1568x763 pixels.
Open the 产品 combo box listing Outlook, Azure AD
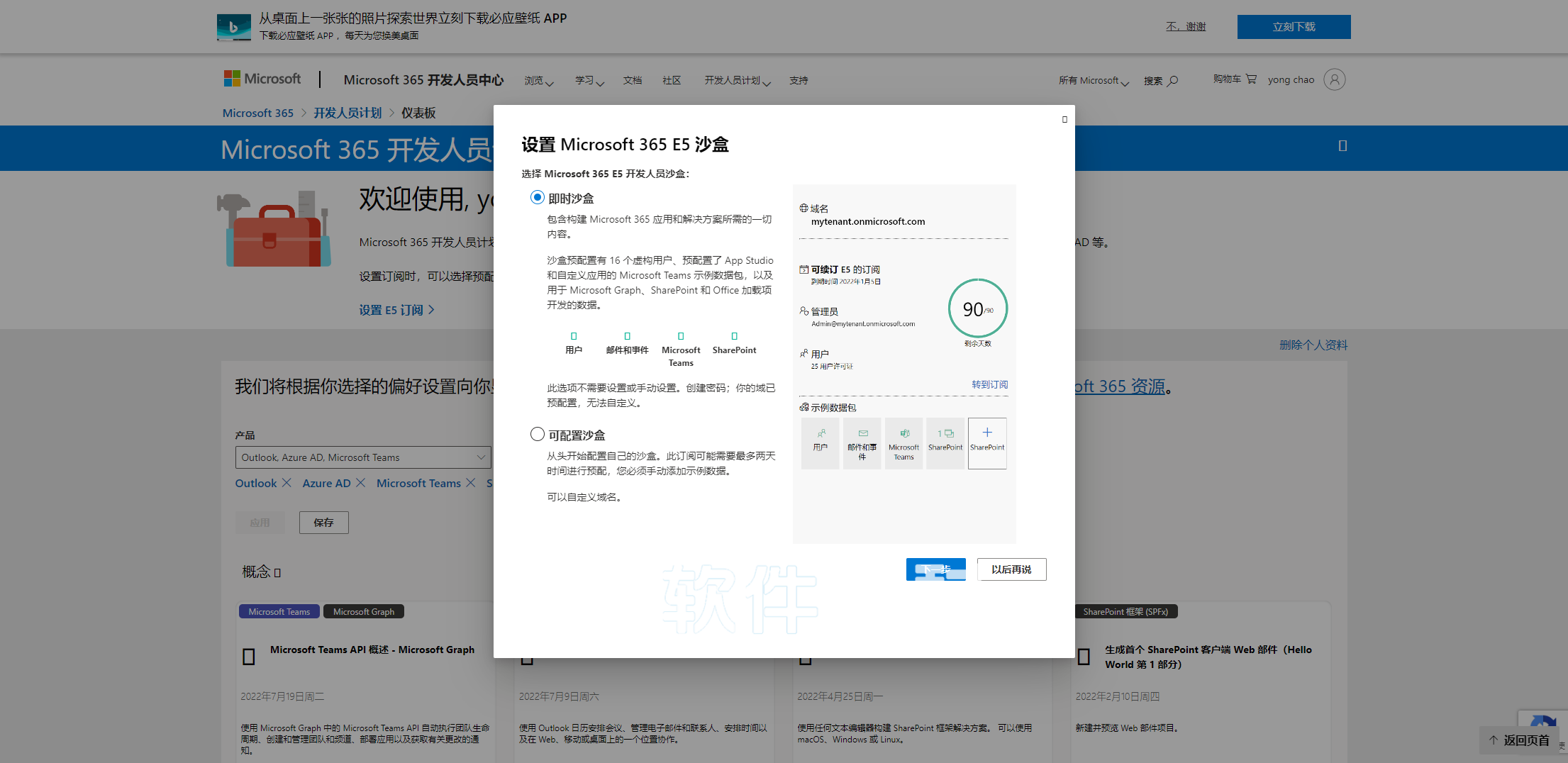(x=362, y=457)
